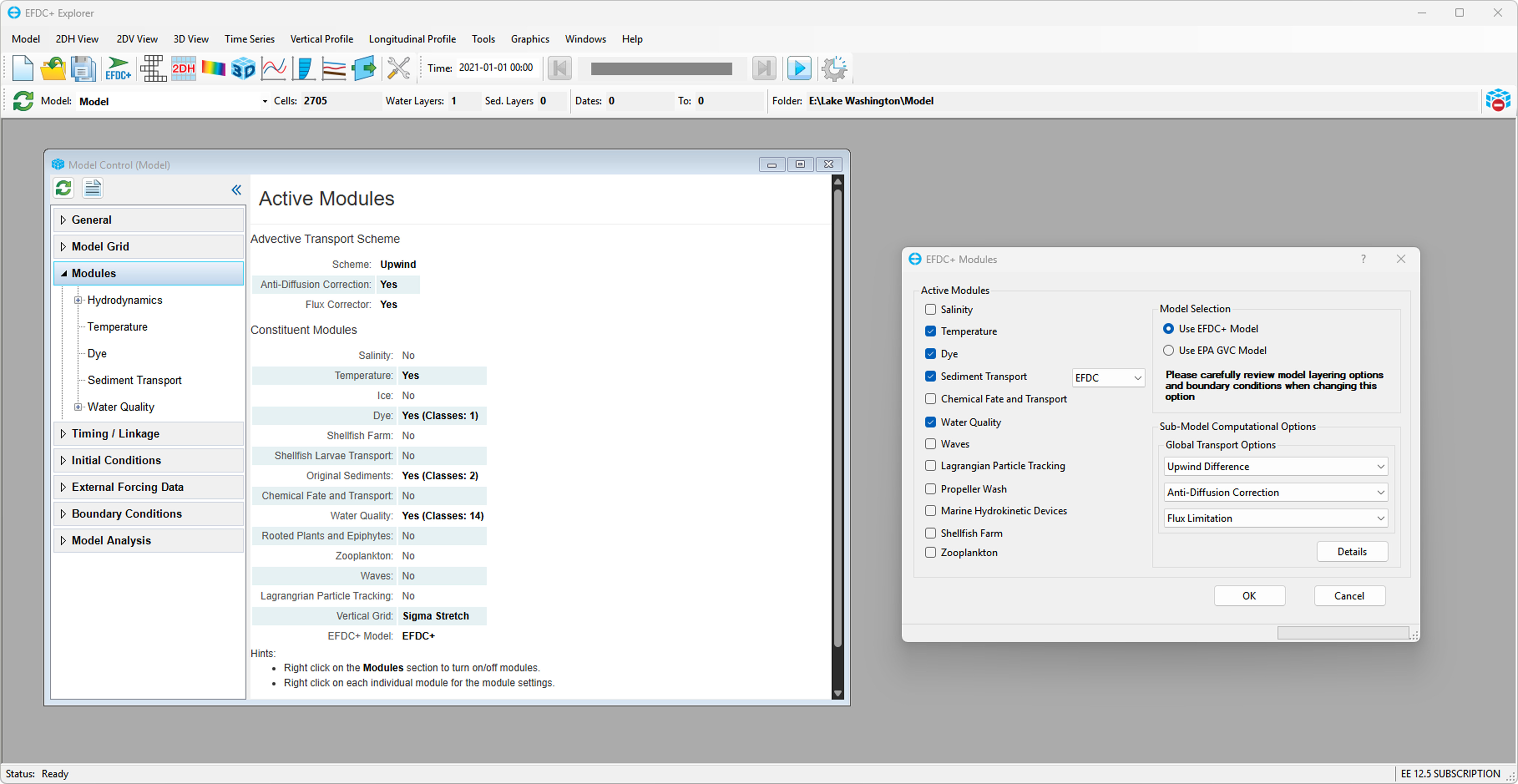Click the rainbow color ramp 2DV icon

(x=213, y=68)
